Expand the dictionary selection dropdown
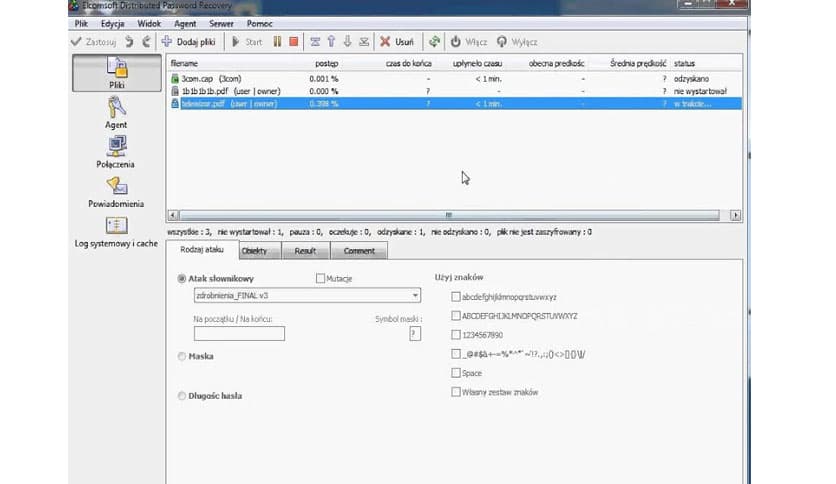Image resolution: width=836 pixels, height=484 pixels. 415,295
